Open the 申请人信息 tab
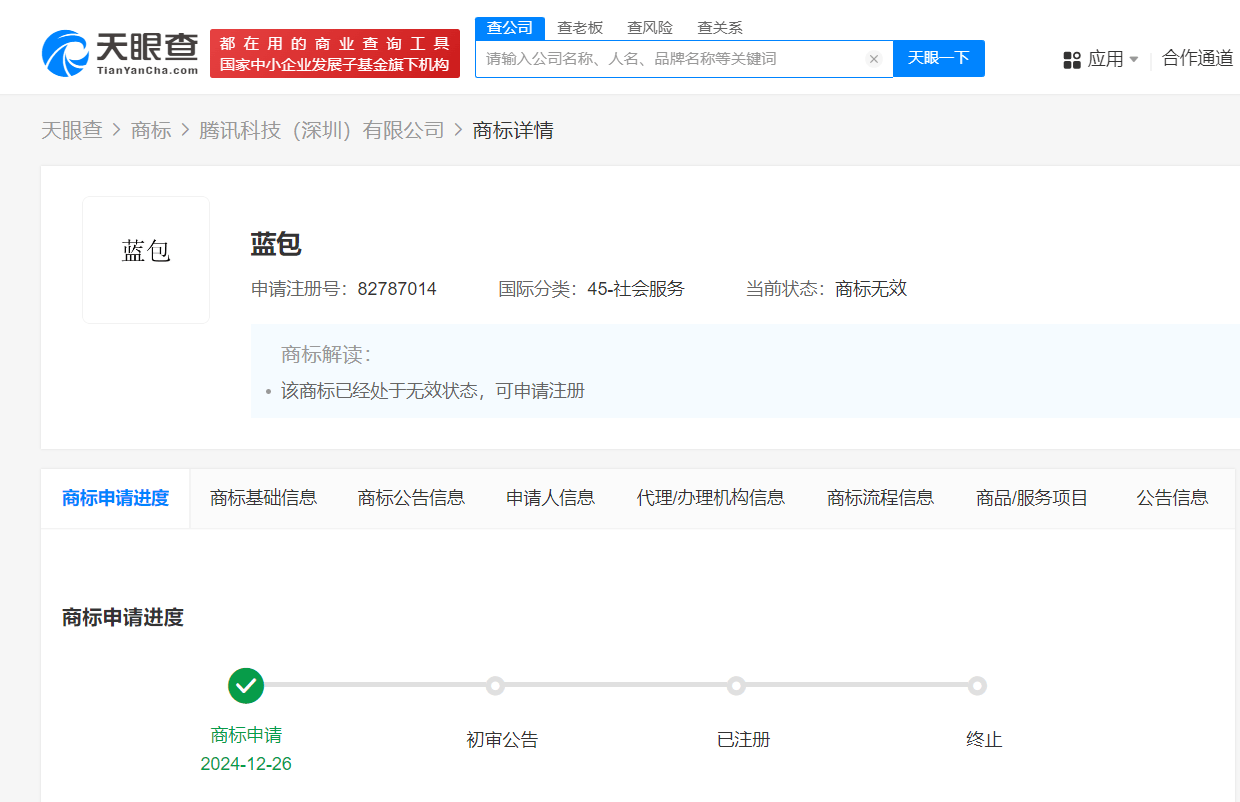This screenshot has height=802, width=1240. (x=550, y=498)
